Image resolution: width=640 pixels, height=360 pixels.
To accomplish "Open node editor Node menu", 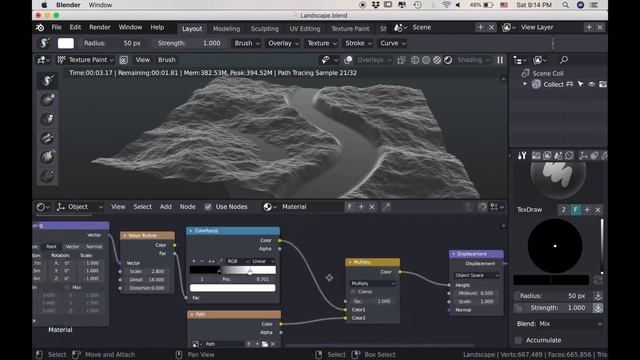I will tap(187, 207).
